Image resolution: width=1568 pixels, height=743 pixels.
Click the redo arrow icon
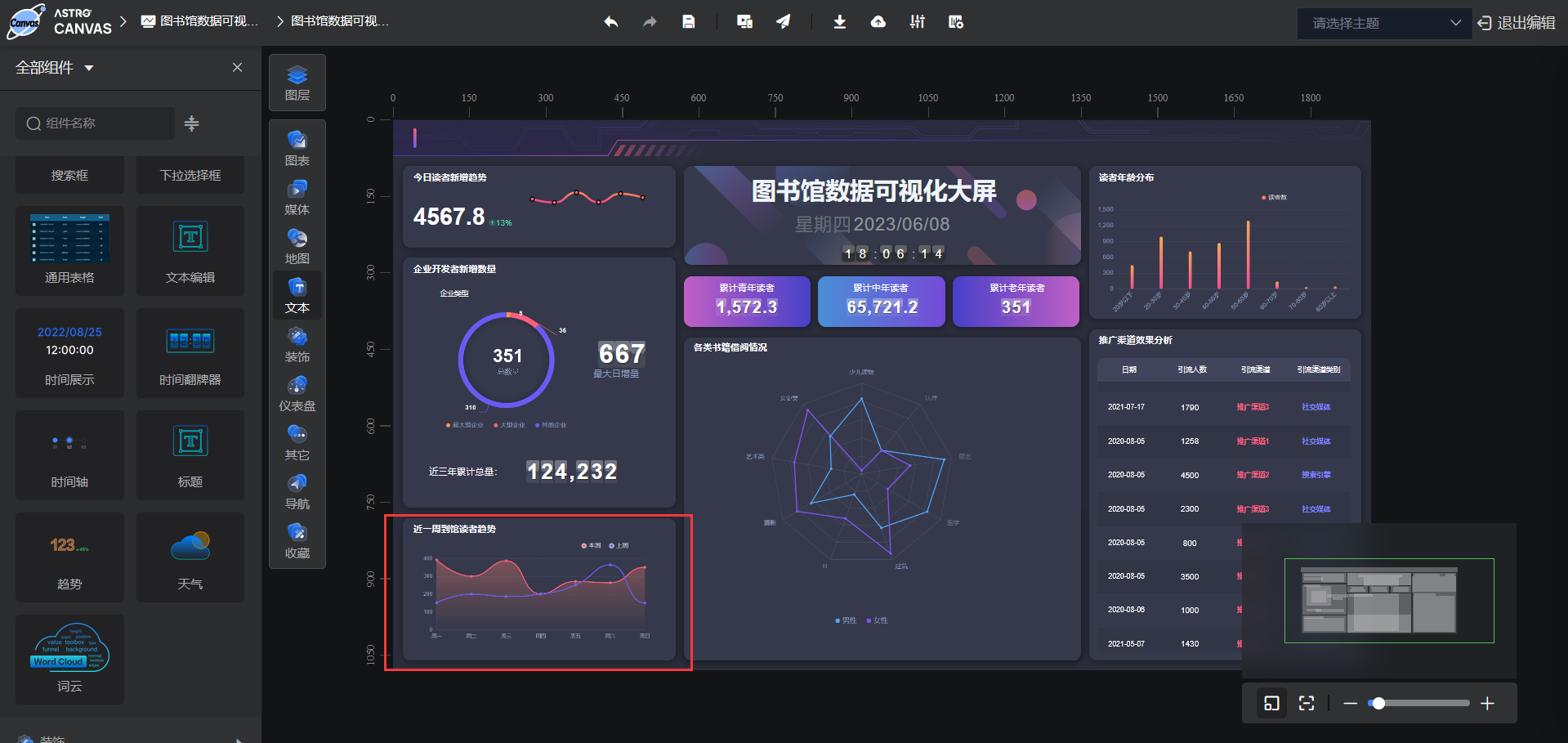coord(650,22)
